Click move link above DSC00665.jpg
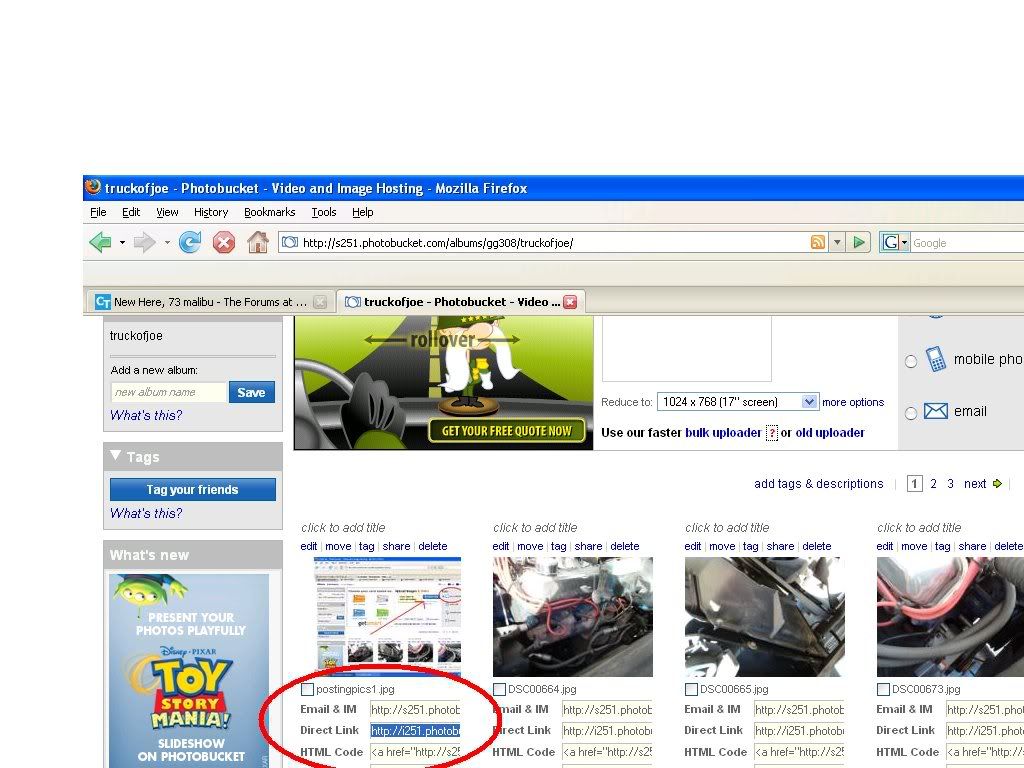This screenshot has width=1024, height=768. pyautogui.click(x=722, y=547)
